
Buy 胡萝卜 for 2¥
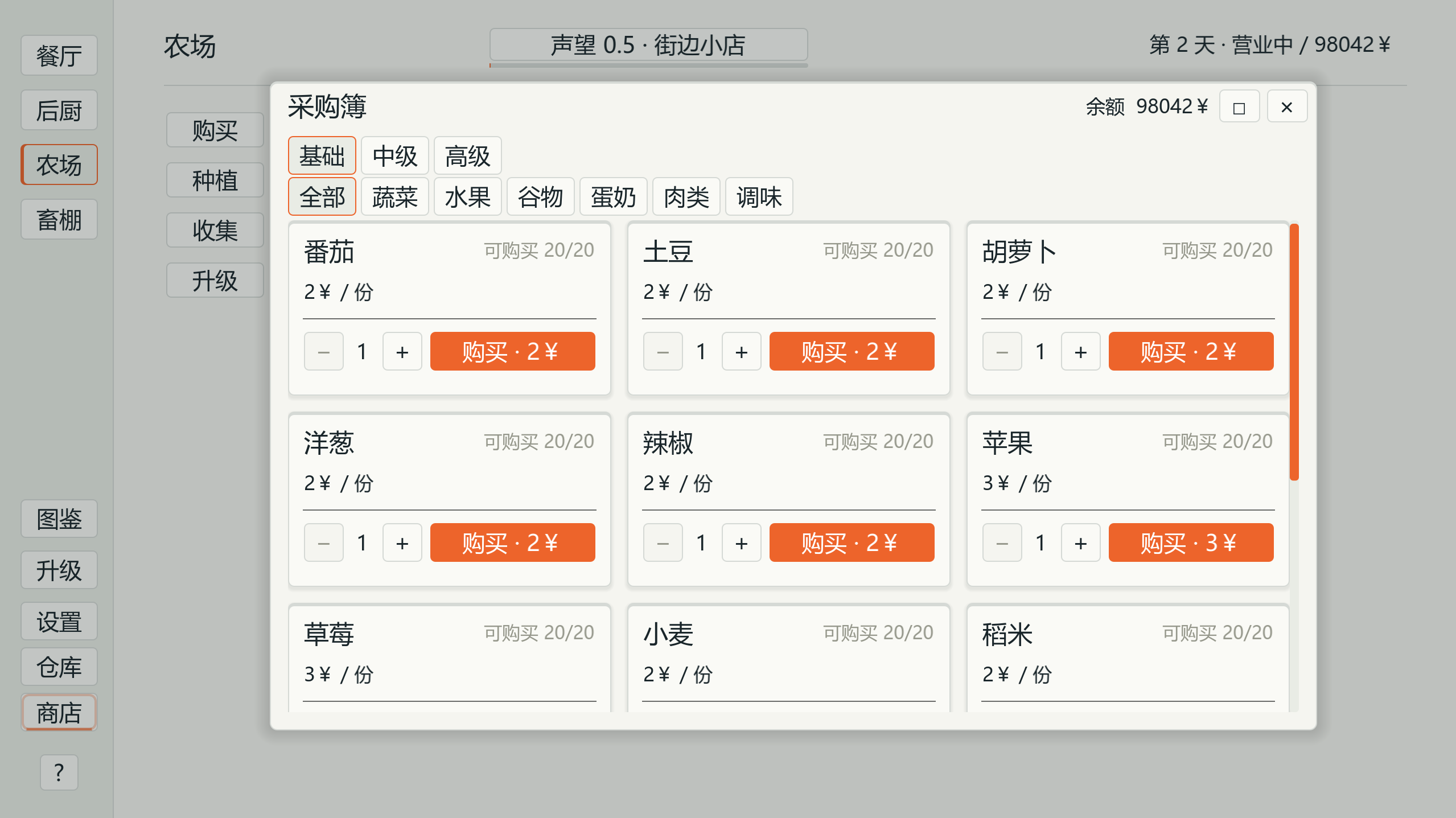point(1191,352)
